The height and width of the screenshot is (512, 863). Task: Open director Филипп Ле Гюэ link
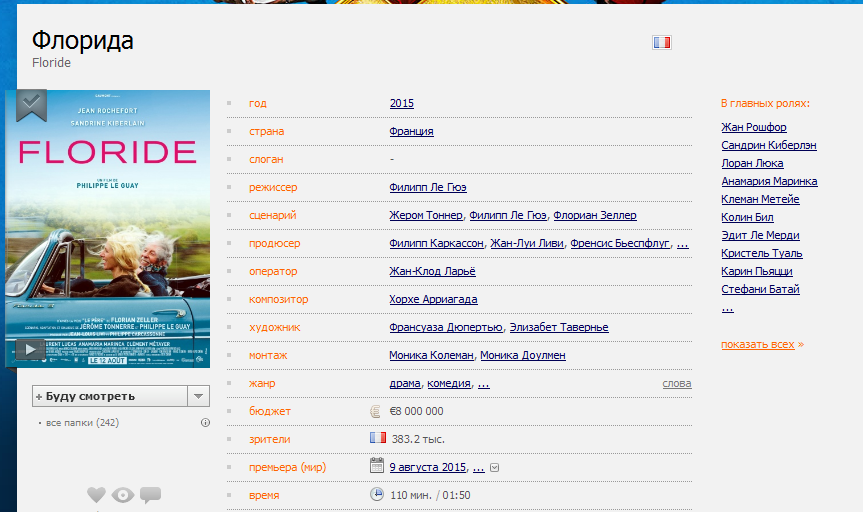click(428, 187)
